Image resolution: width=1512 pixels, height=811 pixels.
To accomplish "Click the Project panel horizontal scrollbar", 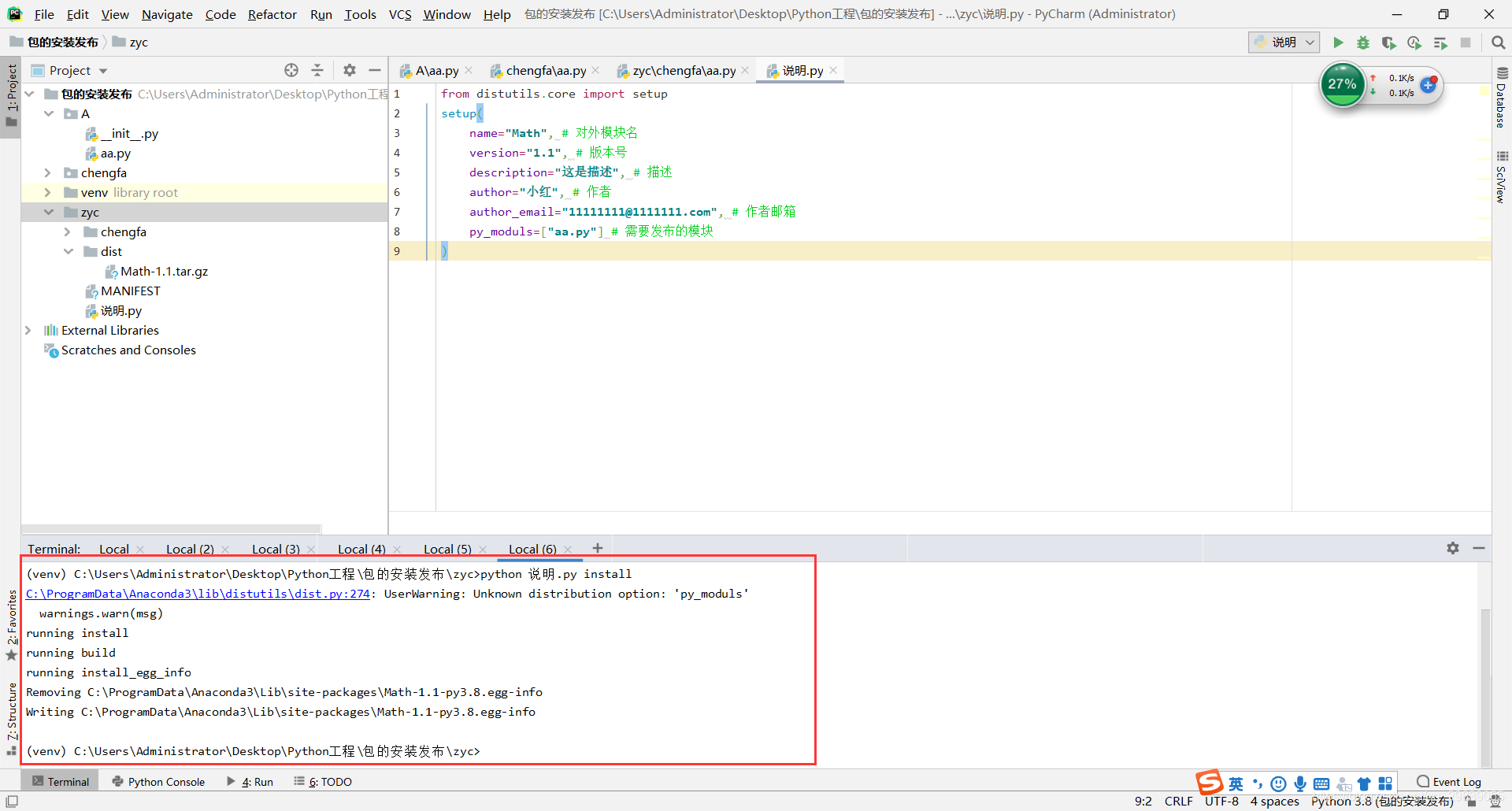I will click(x=172, y=528).
